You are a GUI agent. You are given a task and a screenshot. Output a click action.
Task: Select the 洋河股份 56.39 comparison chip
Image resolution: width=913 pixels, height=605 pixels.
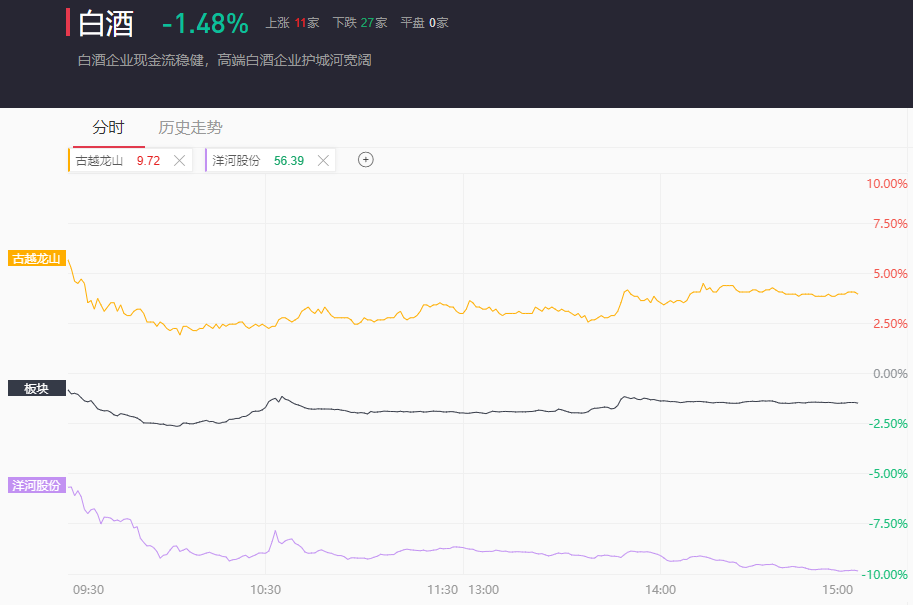coord(258,160)
